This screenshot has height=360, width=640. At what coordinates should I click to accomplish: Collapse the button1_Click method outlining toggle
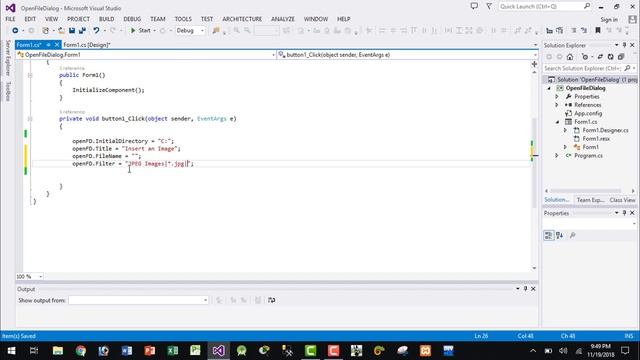click(30, 119)
